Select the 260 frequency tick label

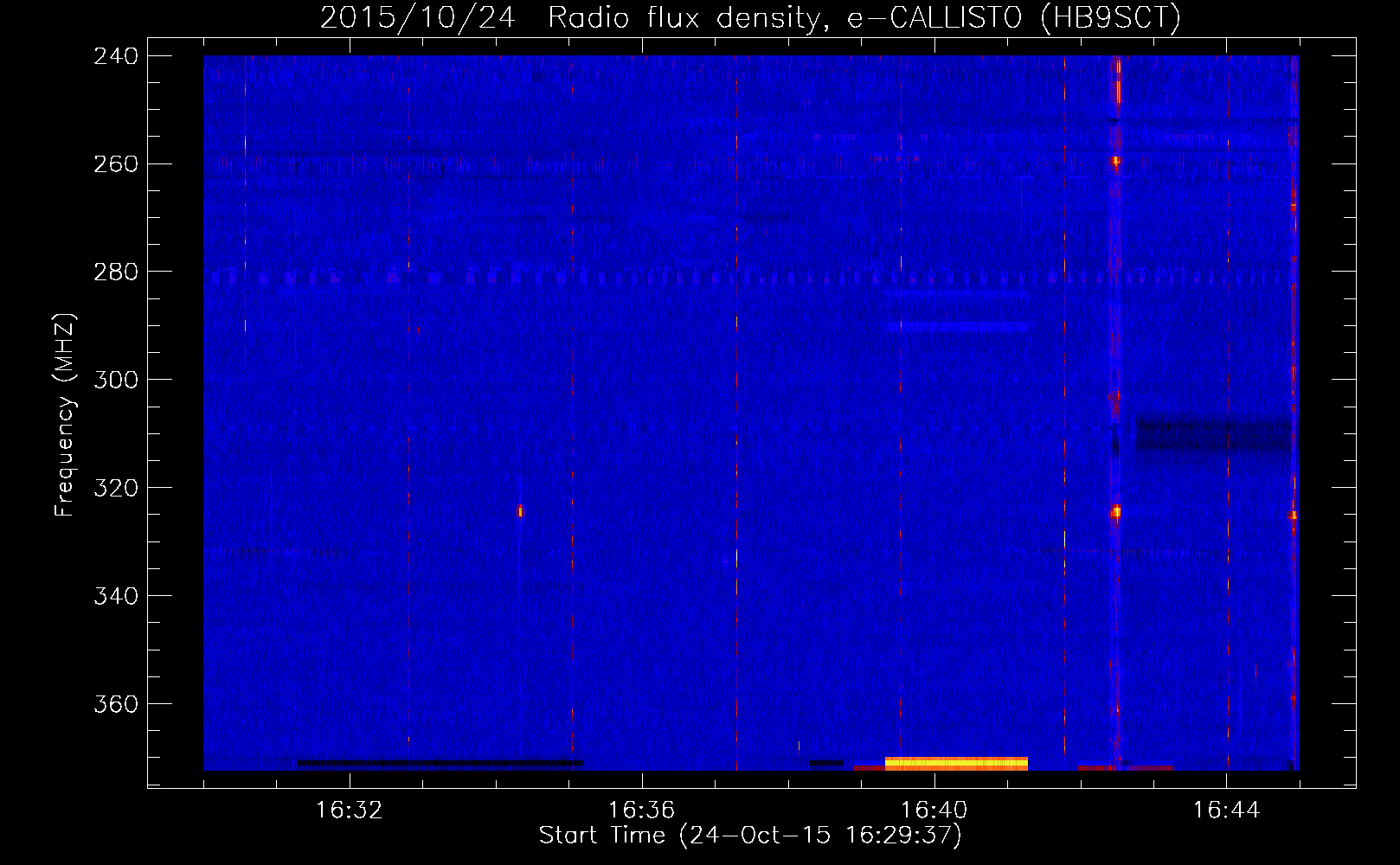116,164
